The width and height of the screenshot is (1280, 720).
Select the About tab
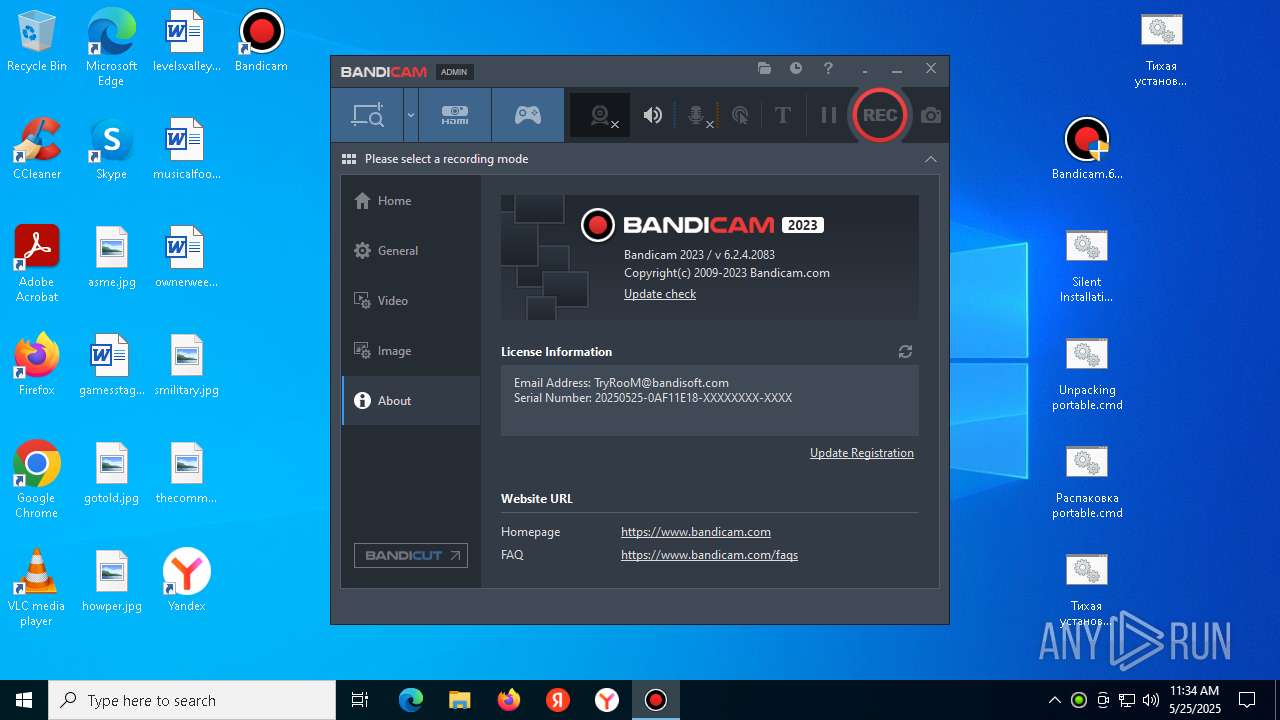pyautogui.click(x=411, y=401)
